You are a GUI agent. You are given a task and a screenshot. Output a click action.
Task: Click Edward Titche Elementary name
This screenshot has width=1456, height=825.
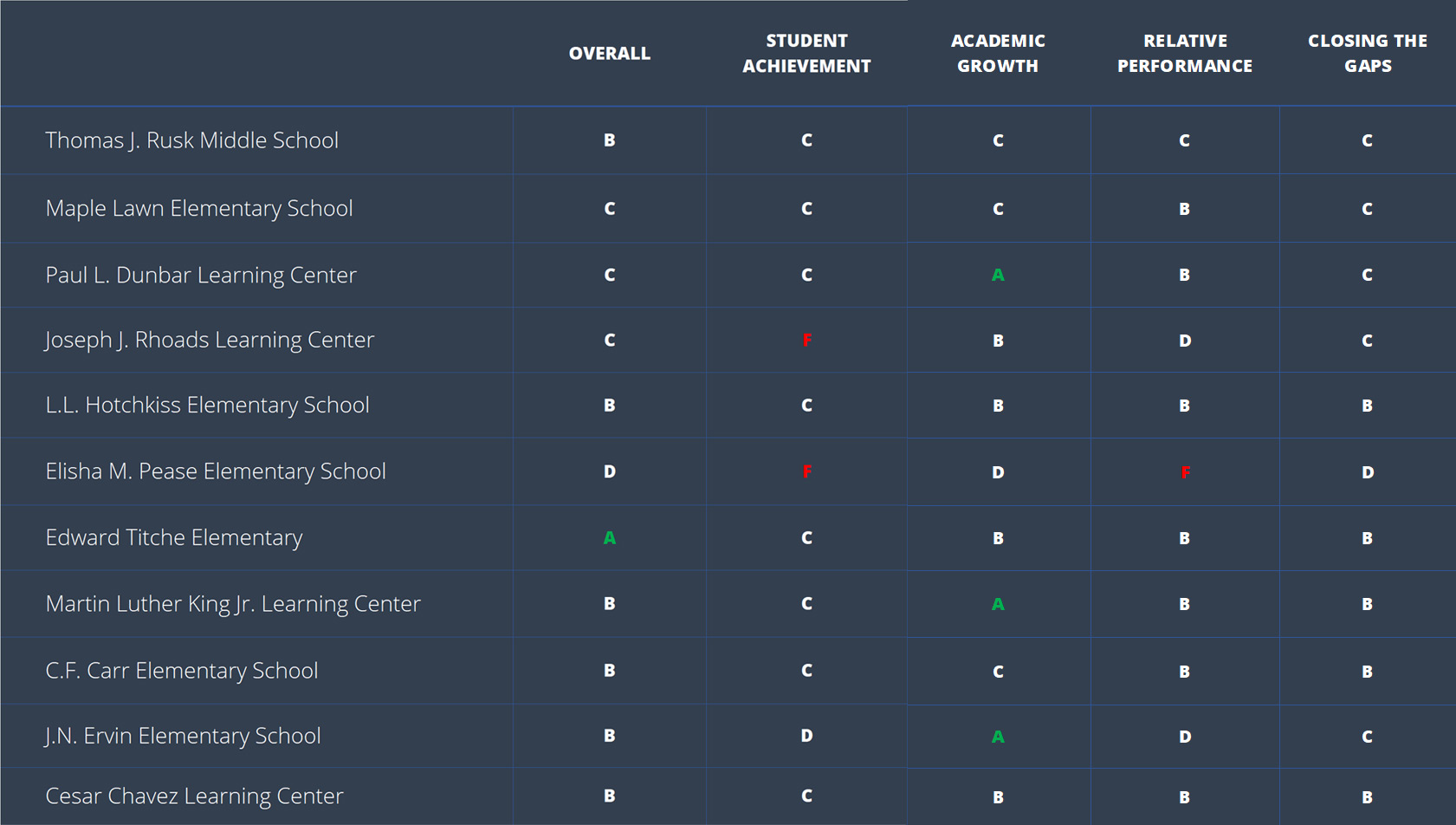[x=174, y=538]
